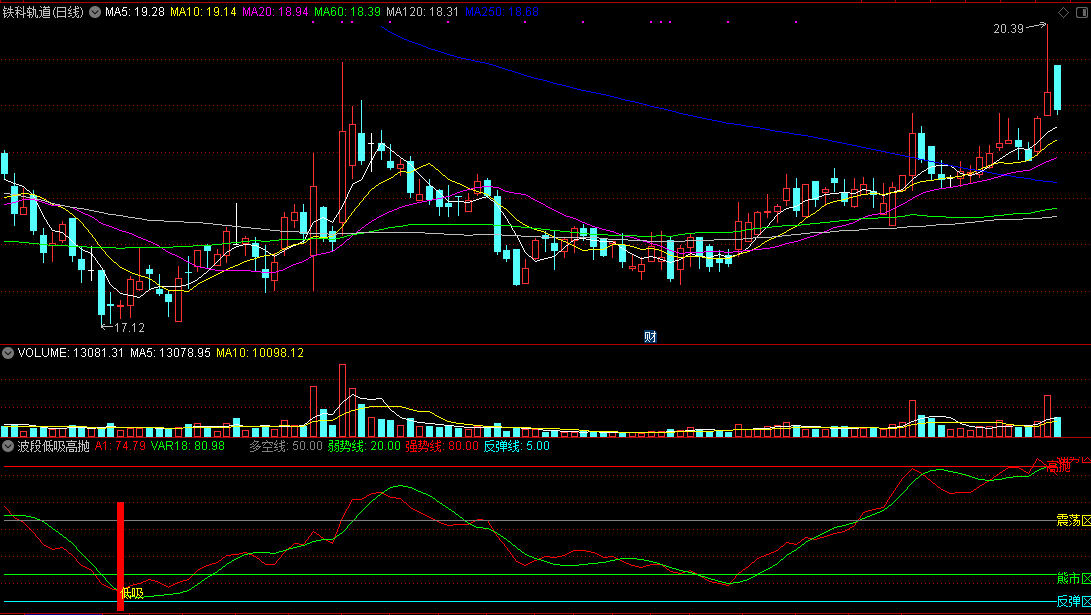Select the cyan 反弹区 zone label

click(1074, 601)
